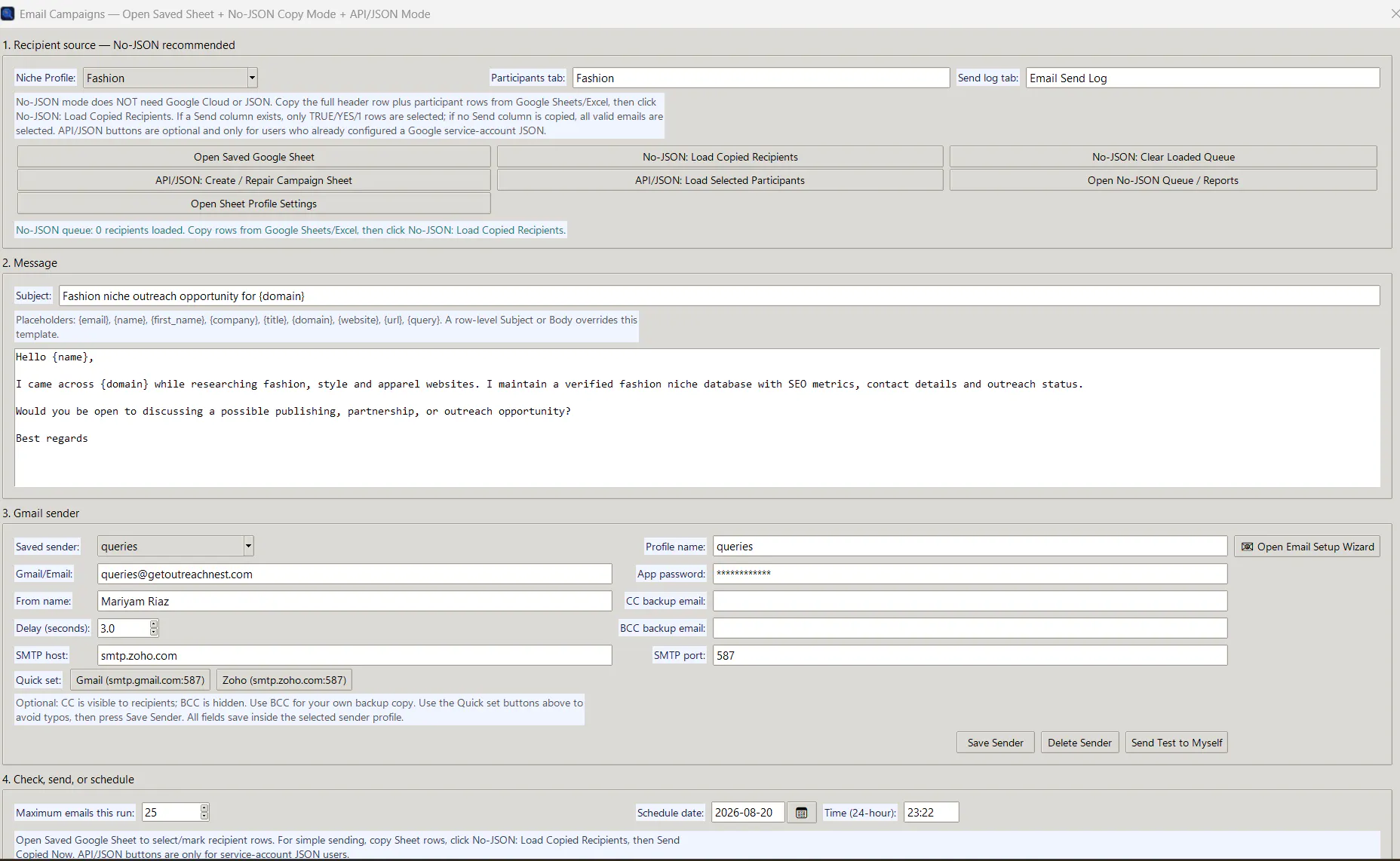This screenshot has height=861, width=1400.
Task: Click the Save Sender button
Action: point(996,743)
